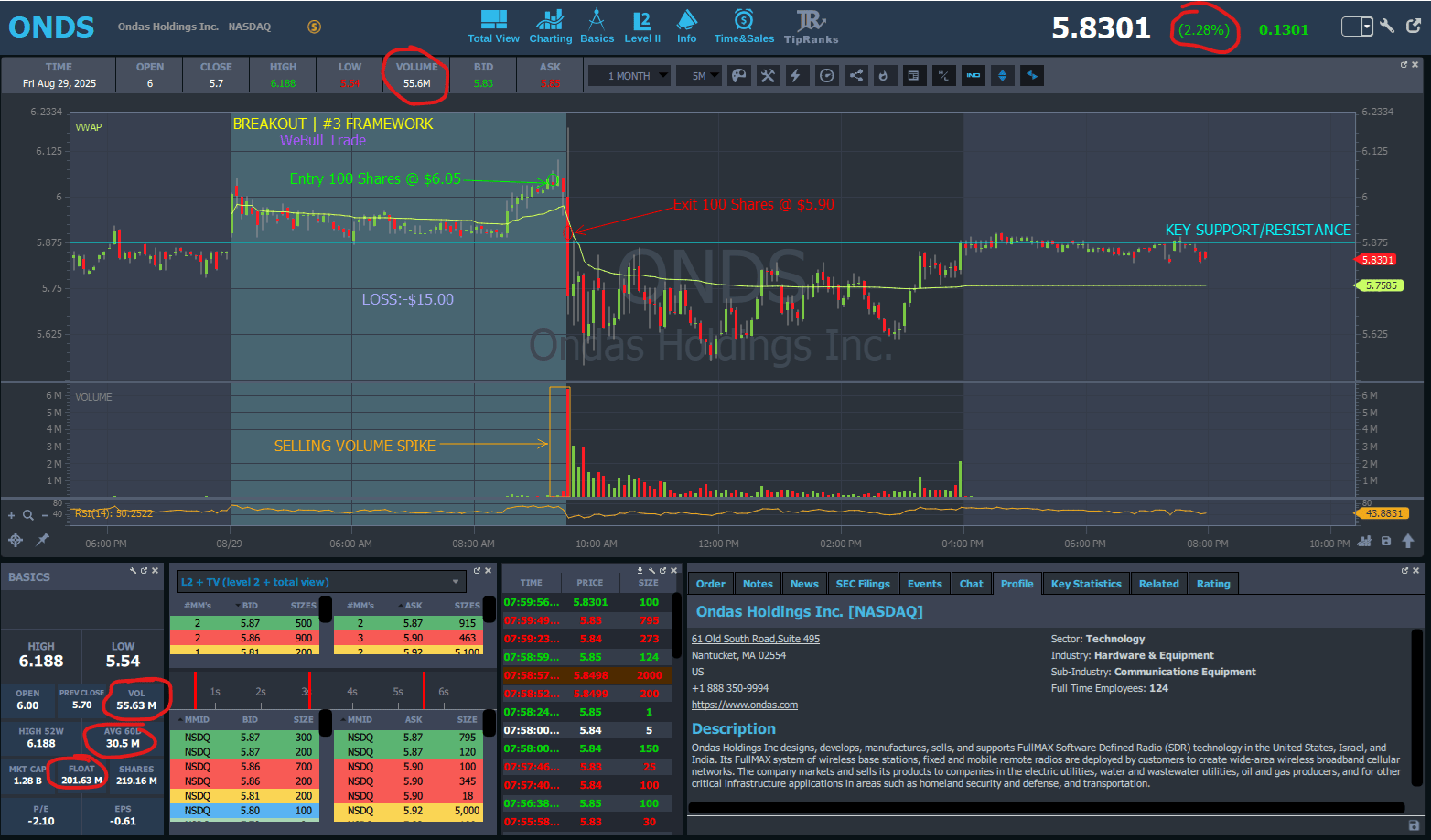Screen dimensions: 1431x840
Task: Open the Basics module
Action: (597, 27)
